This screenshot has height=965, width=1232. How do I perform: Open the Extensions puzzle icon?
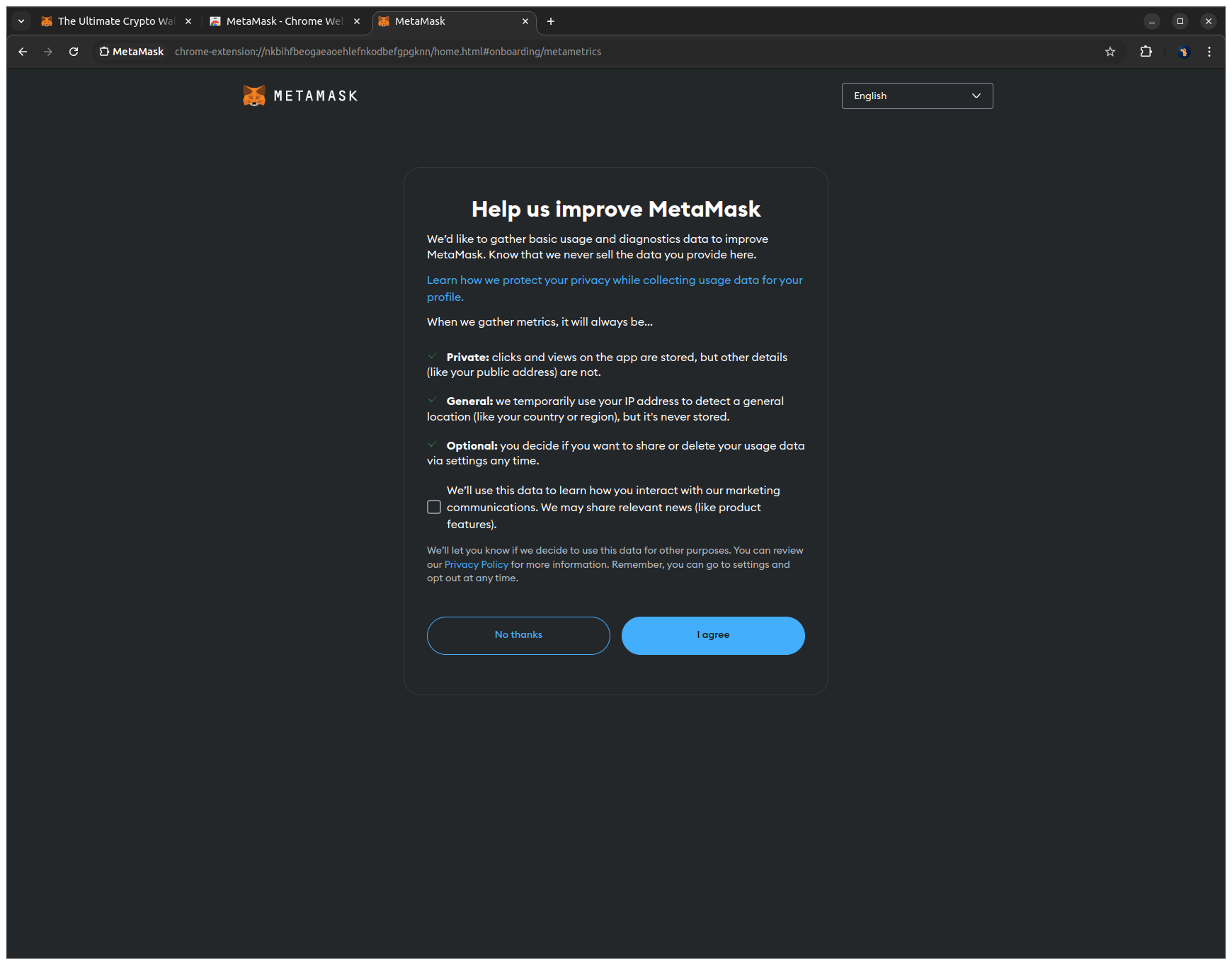1146,52
